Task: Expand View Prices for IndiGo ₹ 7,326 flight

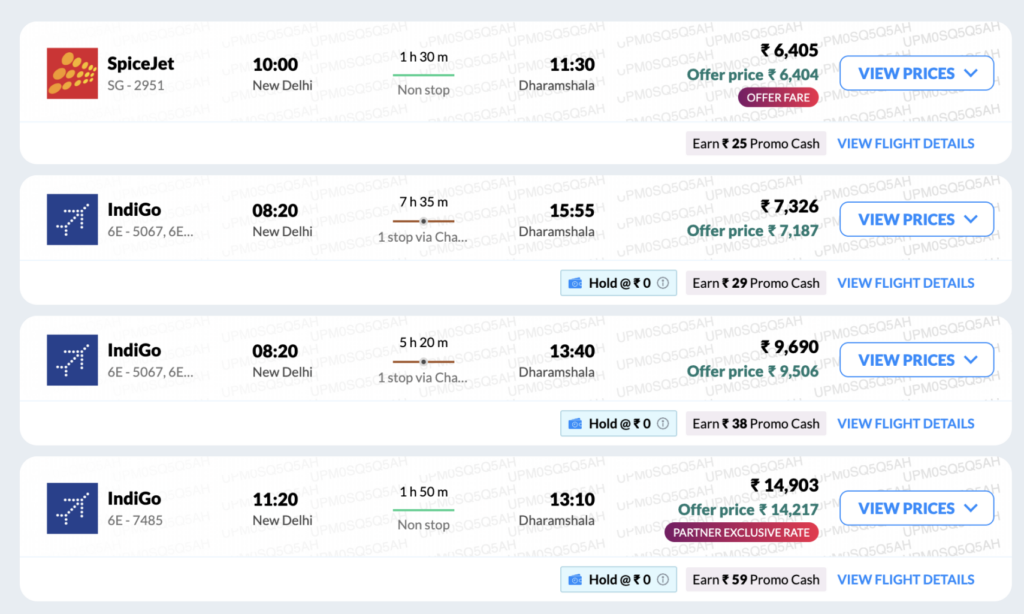Action: pos(916,219)
